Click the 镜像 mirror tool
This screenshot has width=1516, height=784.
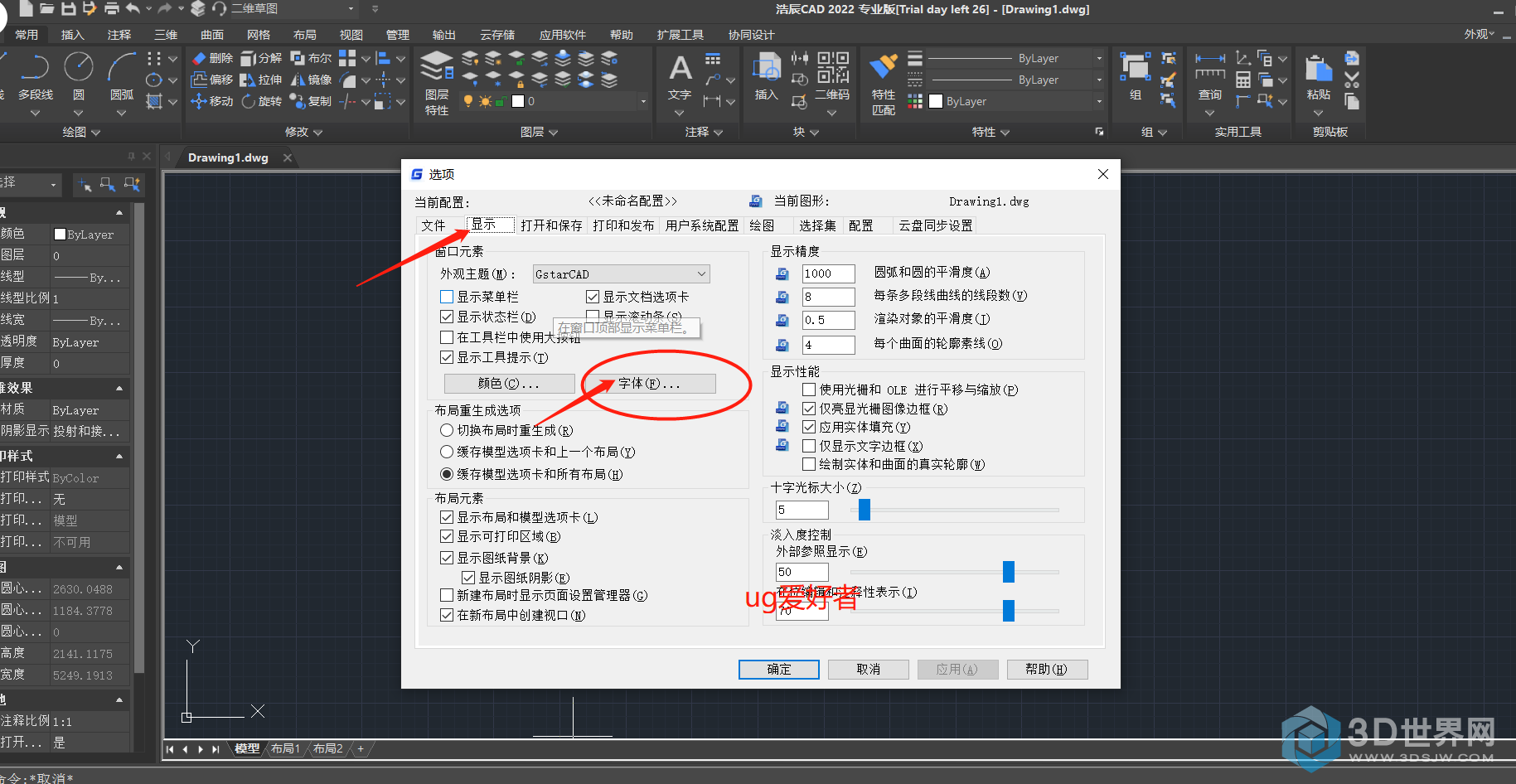click(x=311, y=80)
